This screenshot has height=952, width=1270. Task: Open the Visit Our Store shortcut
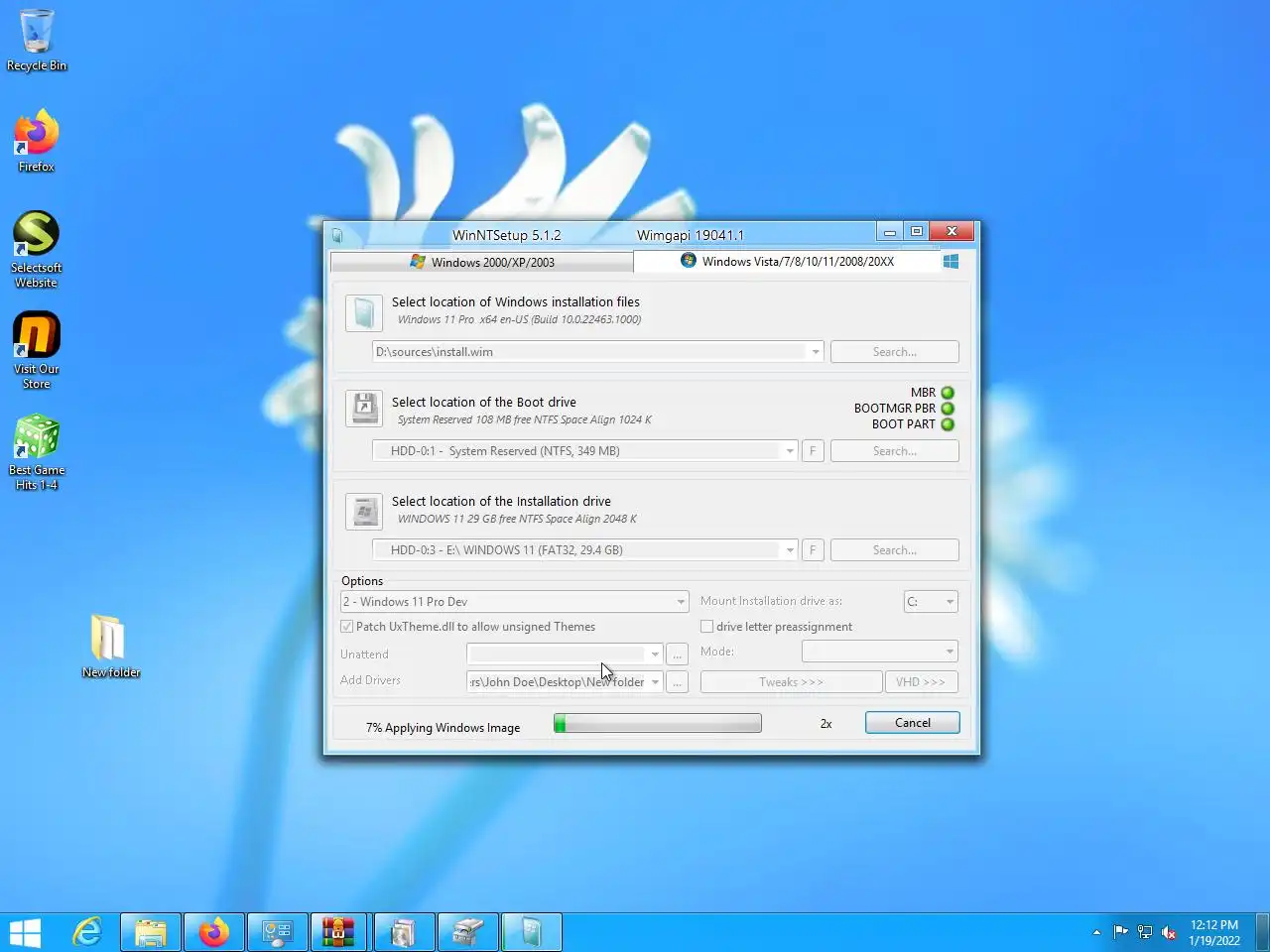[x=37, y=350]
